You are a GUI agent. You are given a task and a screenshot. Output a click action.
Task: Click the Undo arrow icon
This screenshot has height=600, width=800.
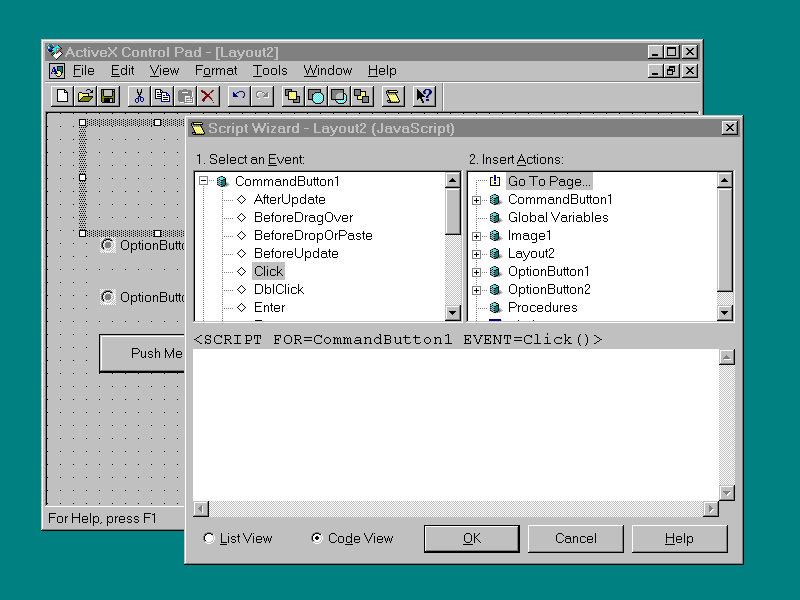pos(238,96)
